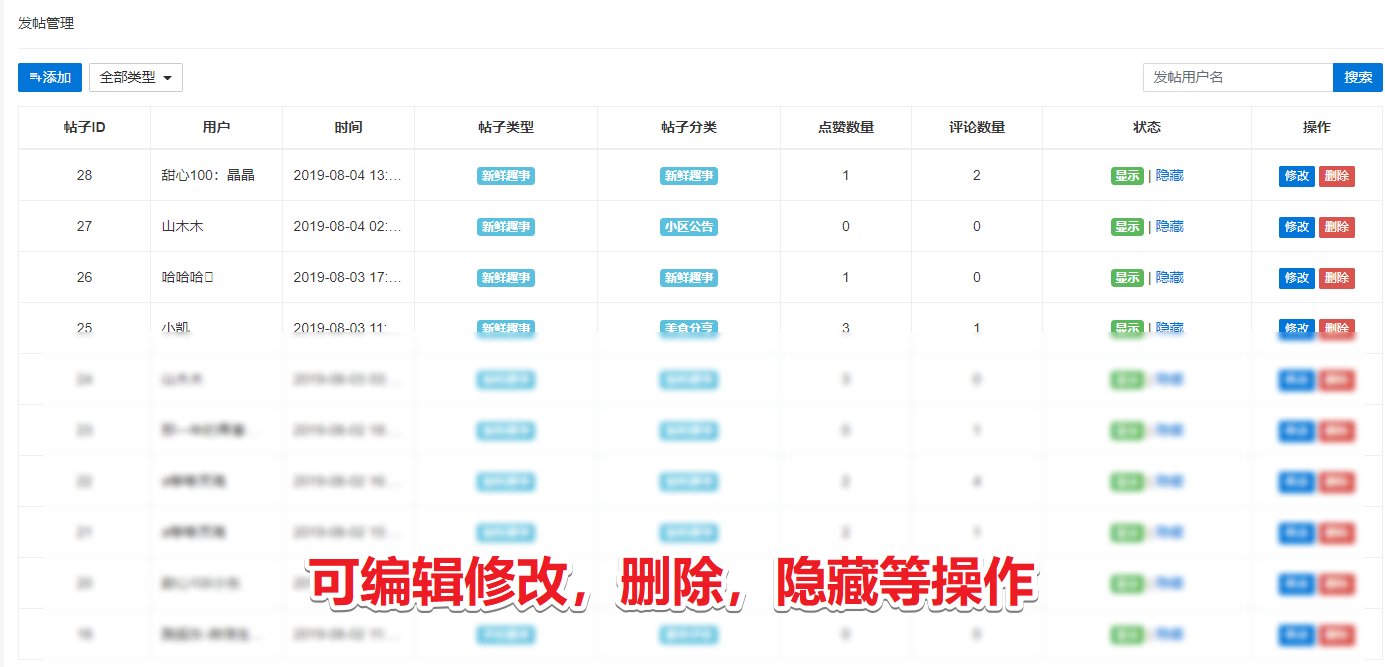Click the 修改 button for post 26
The height and width of the screenshot is (667, 1385).
click(x=1297, y=278)
